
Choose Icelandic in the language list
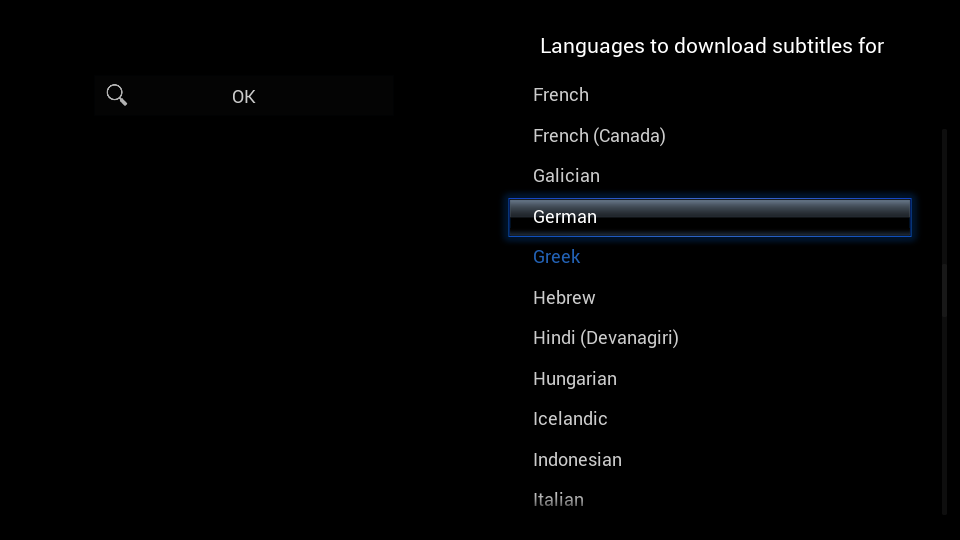coord(710,419)
